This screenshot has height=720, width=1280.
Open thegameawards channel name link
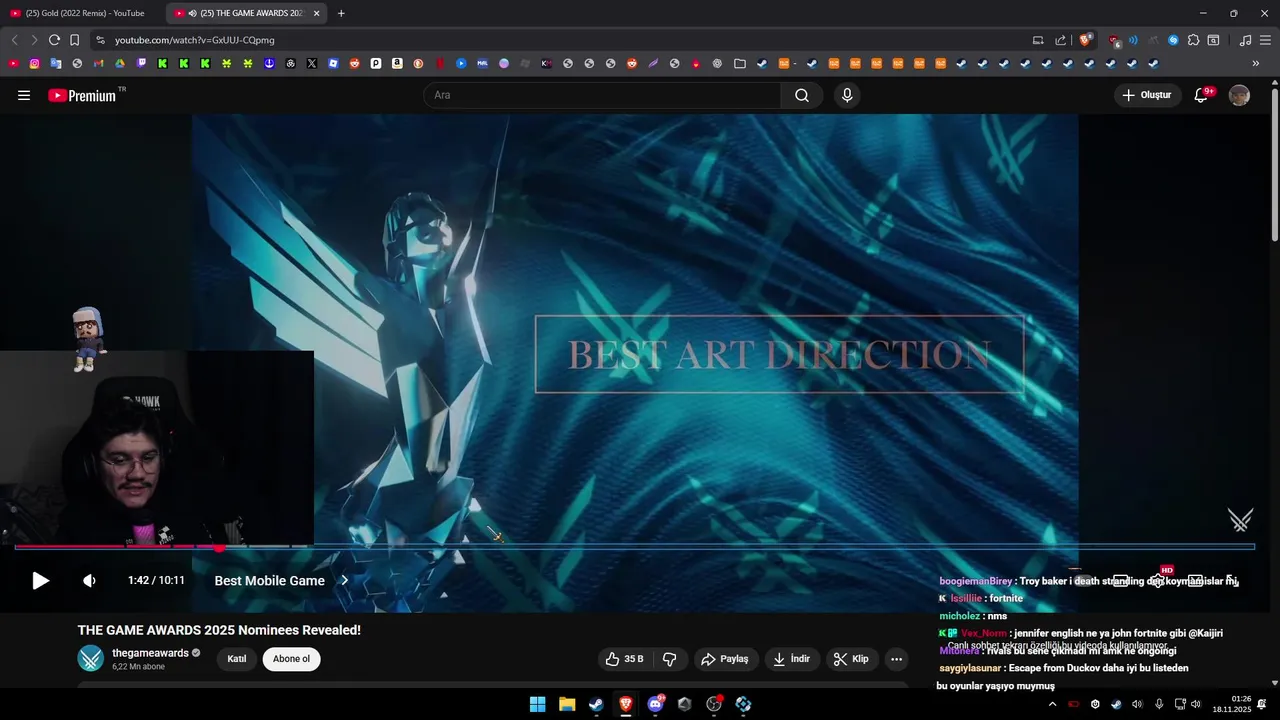pyautogui.click(x=150, y=653)
